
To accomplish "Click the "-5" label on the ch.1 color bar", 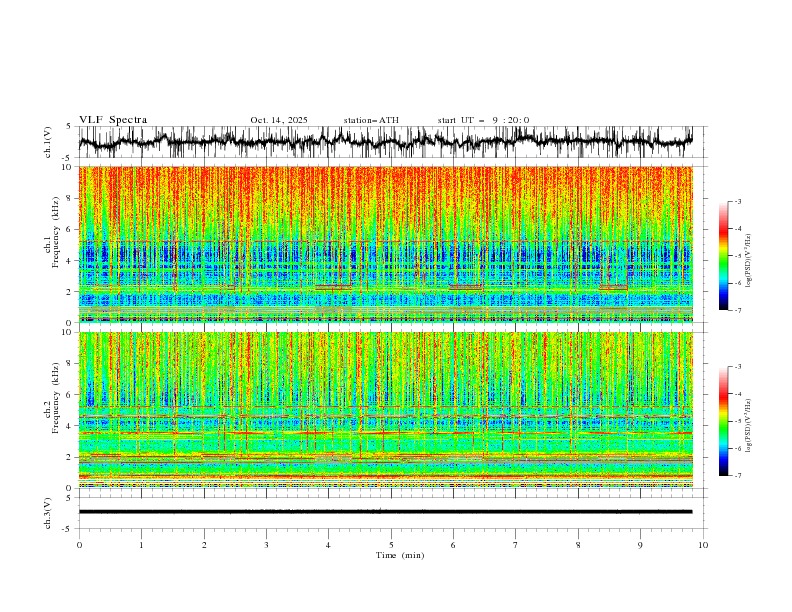I will [737, 256].
